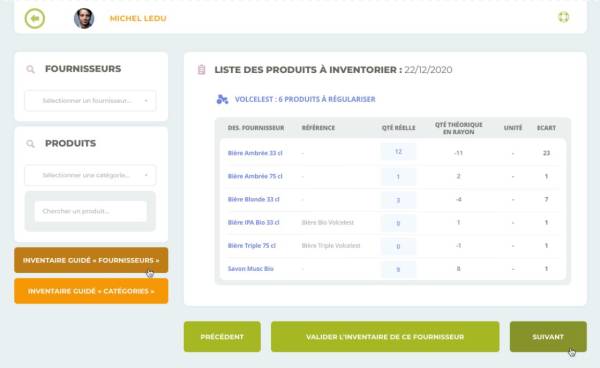The height and width of the screenshot is (368, 600).
Task: Open the Bière IPA Bio 33 cl product
Action: (x=253, y=222)
